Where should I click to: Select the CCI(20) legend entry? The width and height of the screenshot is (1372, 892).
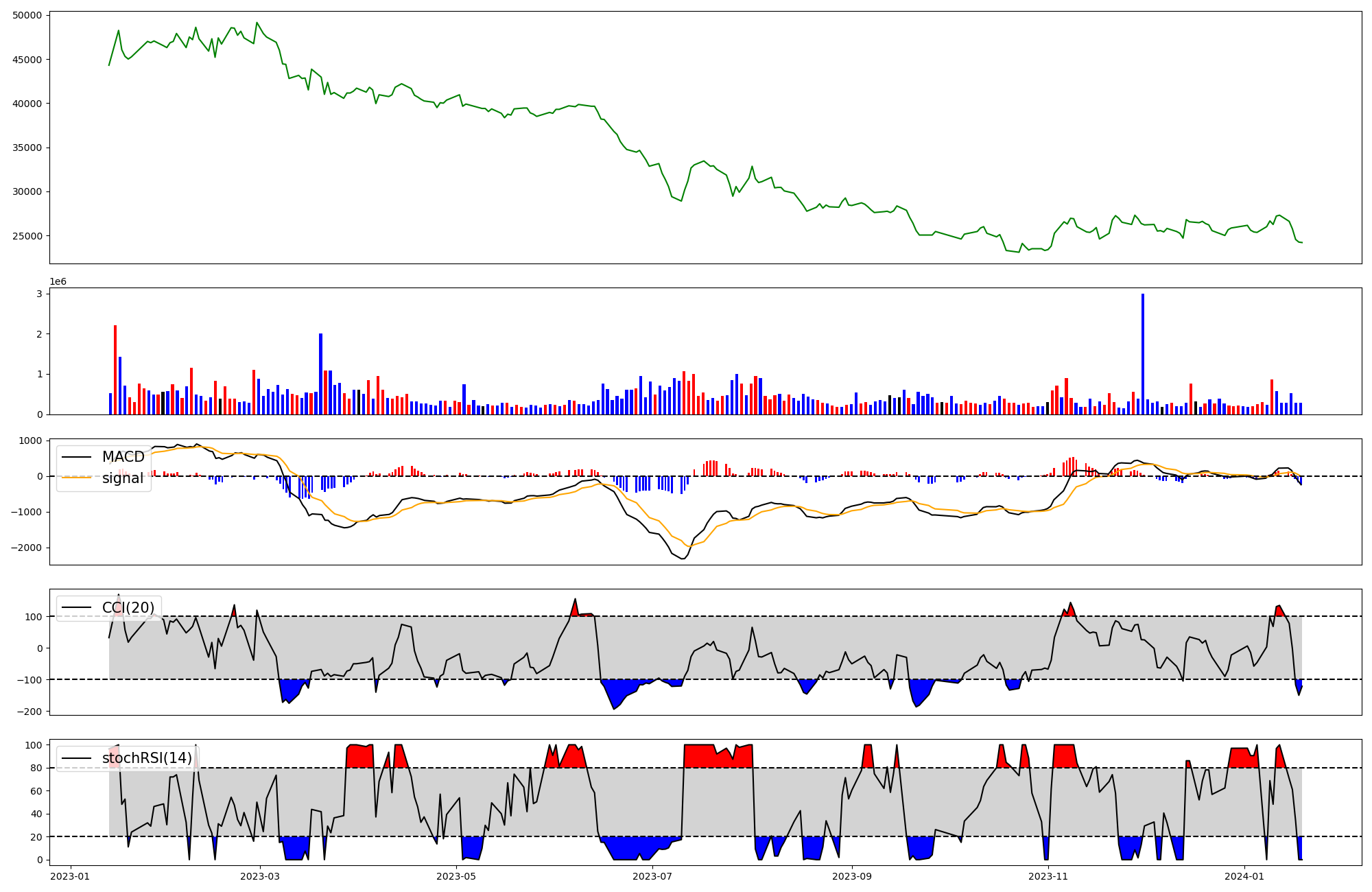pyautogui.click(x=128, y=607)
